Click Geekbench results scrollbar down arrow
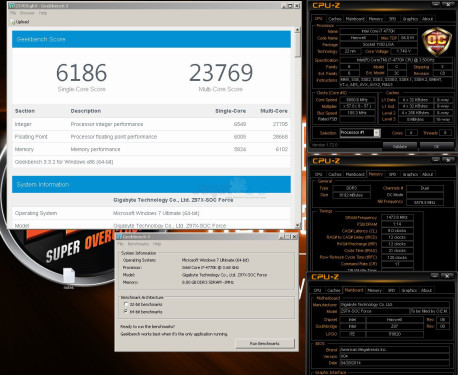 tap(297, 226)
